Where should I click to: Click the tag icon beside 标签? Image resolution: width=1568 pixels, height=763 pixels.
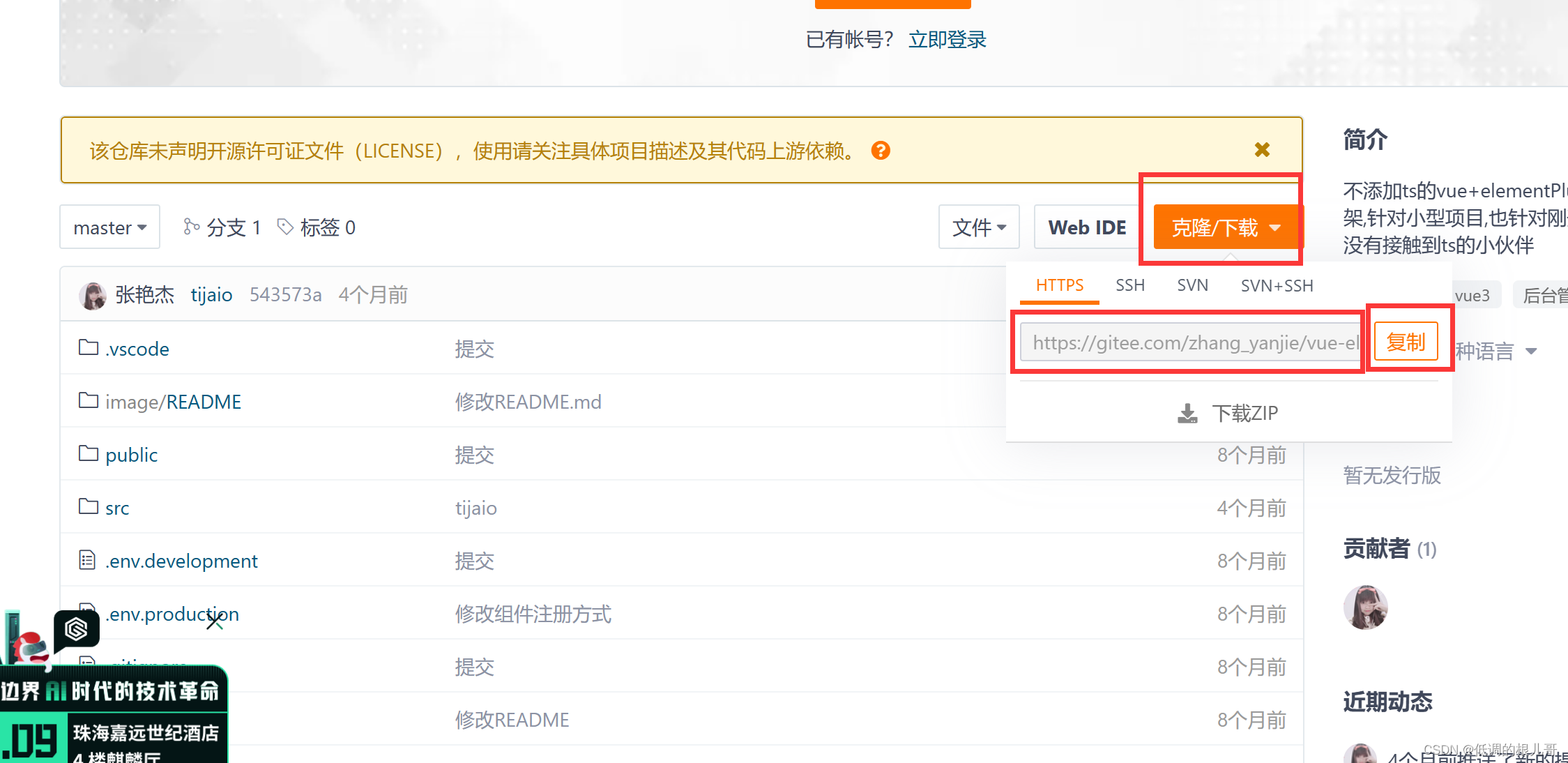[x=285, y=227]
